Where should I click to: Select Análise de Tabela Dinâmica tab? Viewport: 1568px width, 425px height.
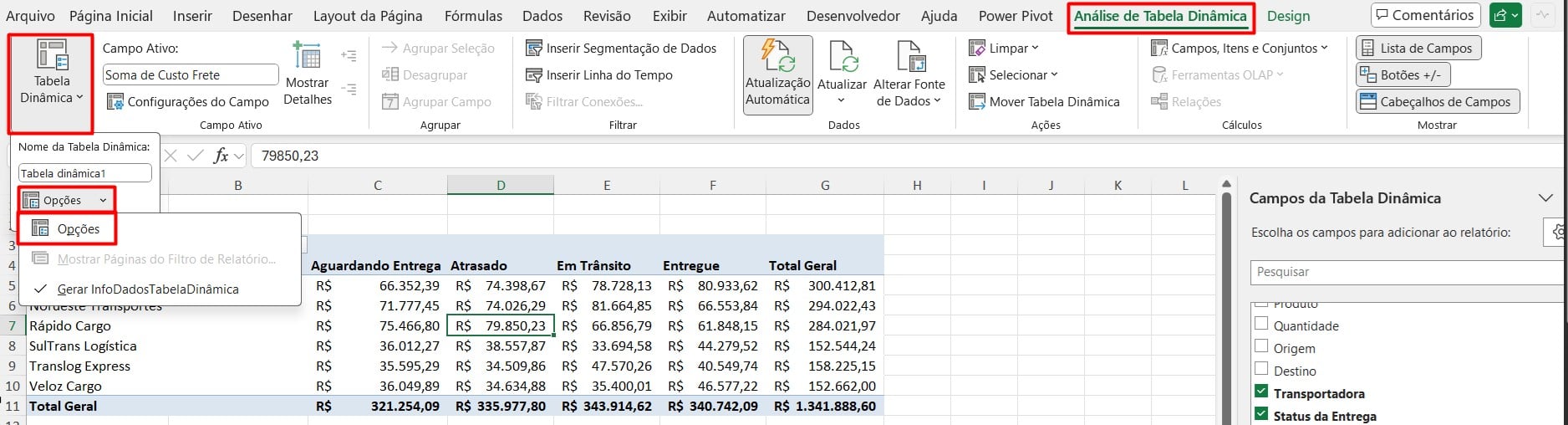pyautogui.click(x=1160, y=16)
